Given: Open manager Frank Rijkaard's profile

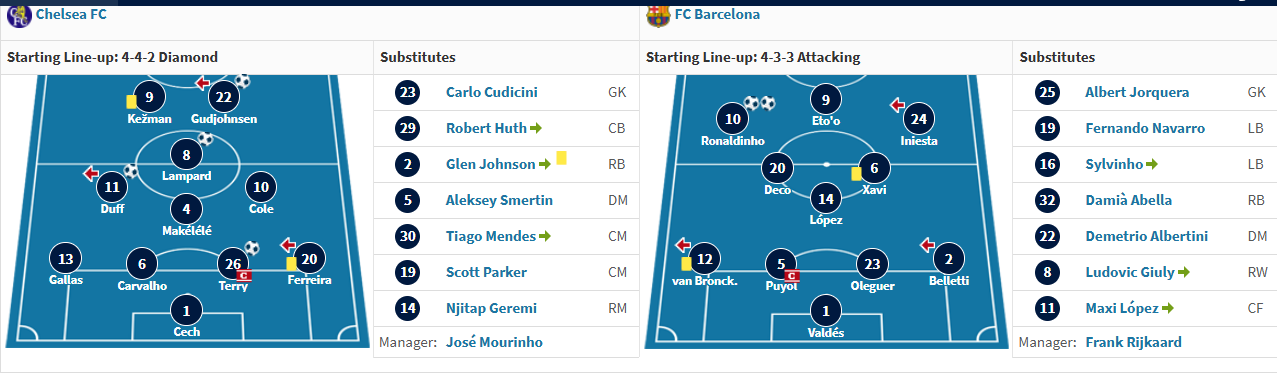Looking at the screenshot, I should coord(1133,342).
